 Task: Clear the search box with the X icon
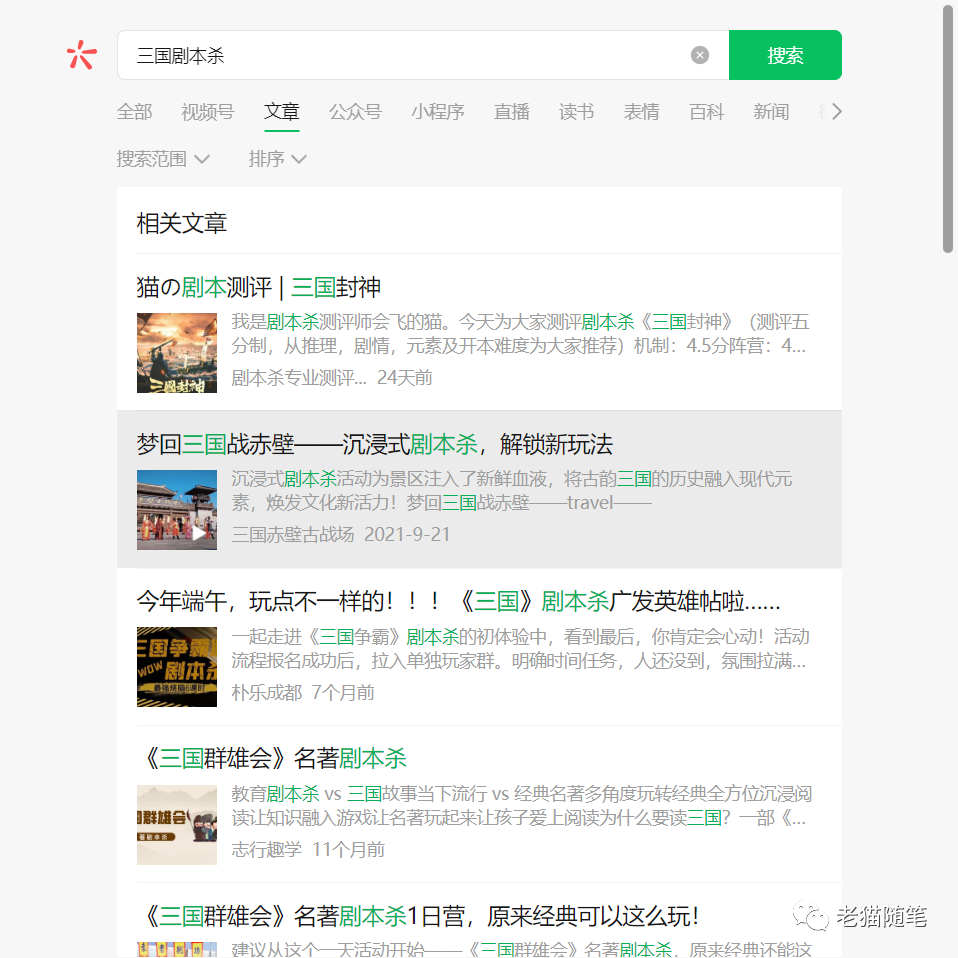pyautogui.click(x=700, y=55)
